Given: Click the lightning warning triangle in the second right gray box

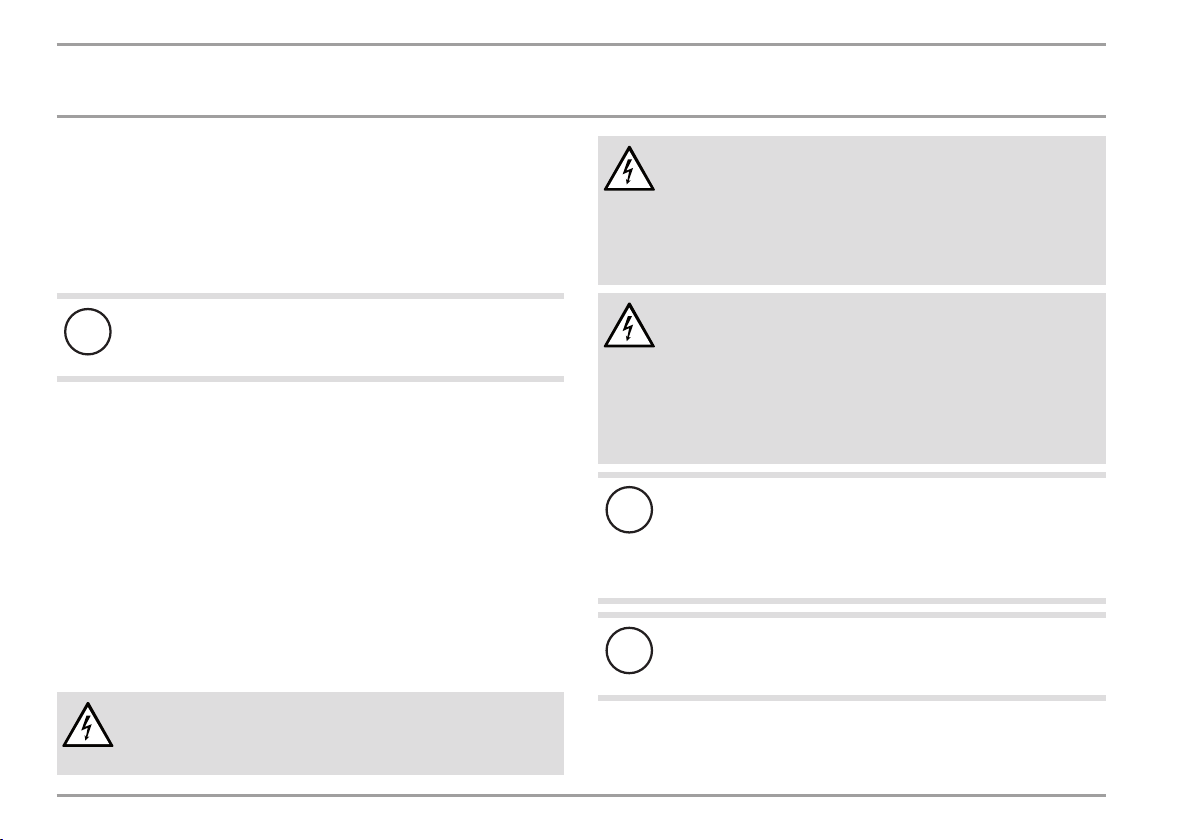Looking at the screenshot, I should (629, 325).
